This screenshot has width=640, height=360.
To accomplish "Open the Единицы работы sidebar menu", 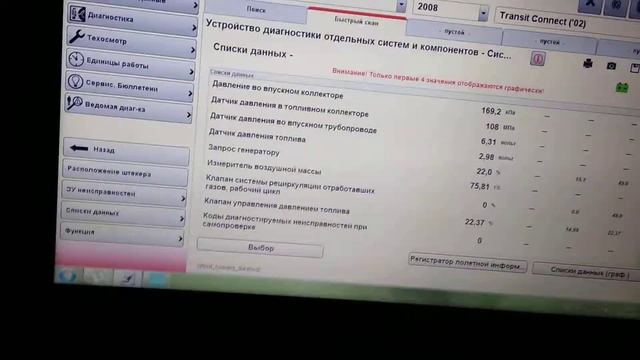I will (131, 64).
